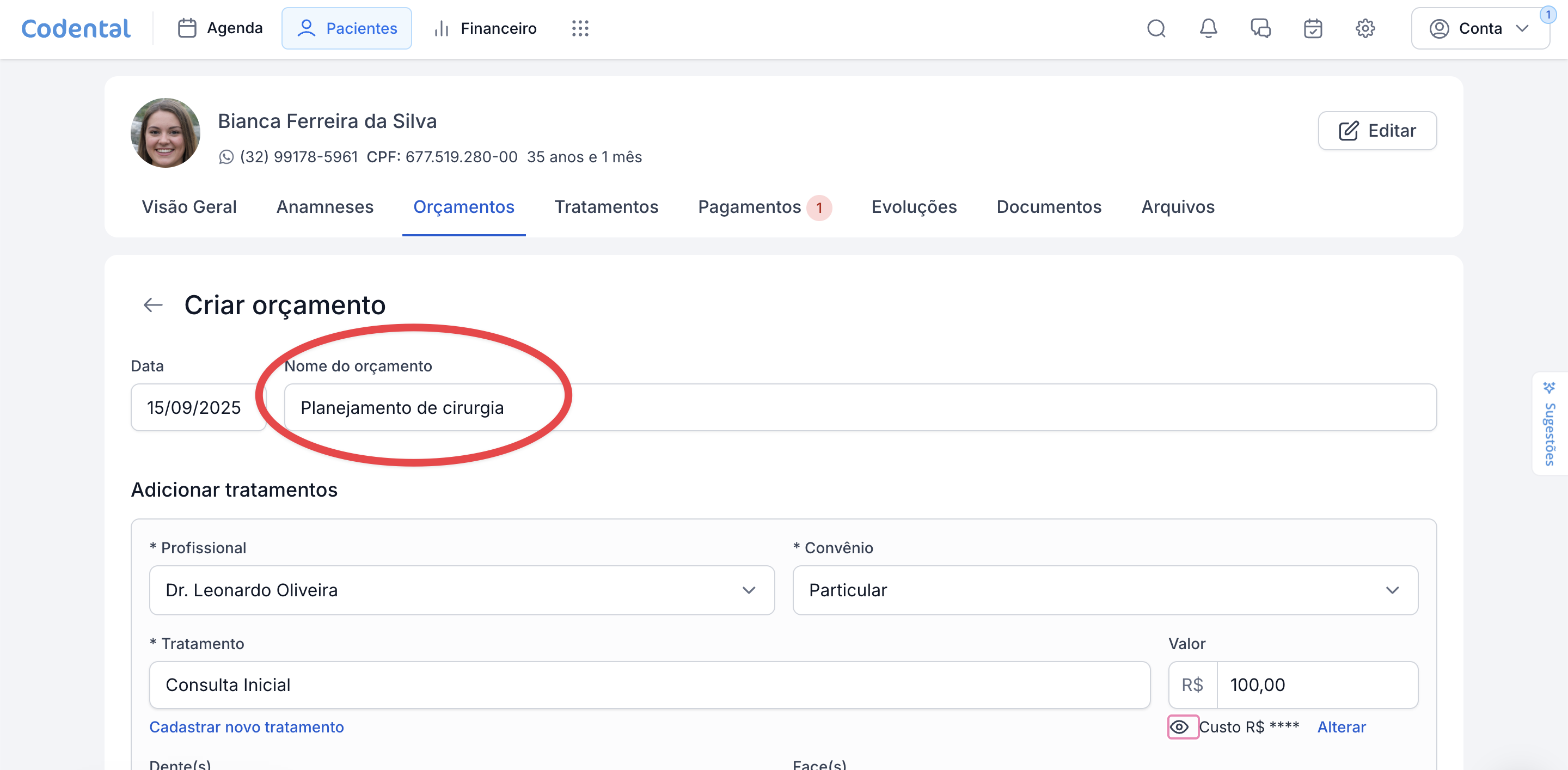Click the WhatsApp icon by the phone
The width and height of the screenshot is (1568, 770).
[x=226, y=157]
